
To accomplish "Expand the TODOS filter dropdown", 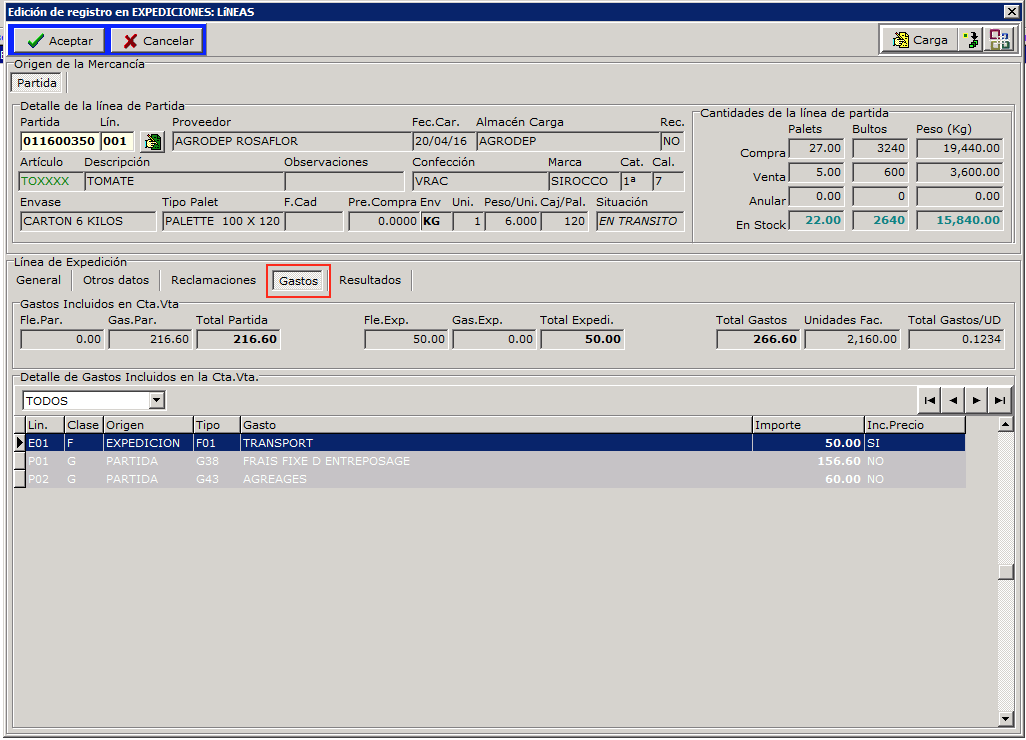I will click(x=156, y=401).
